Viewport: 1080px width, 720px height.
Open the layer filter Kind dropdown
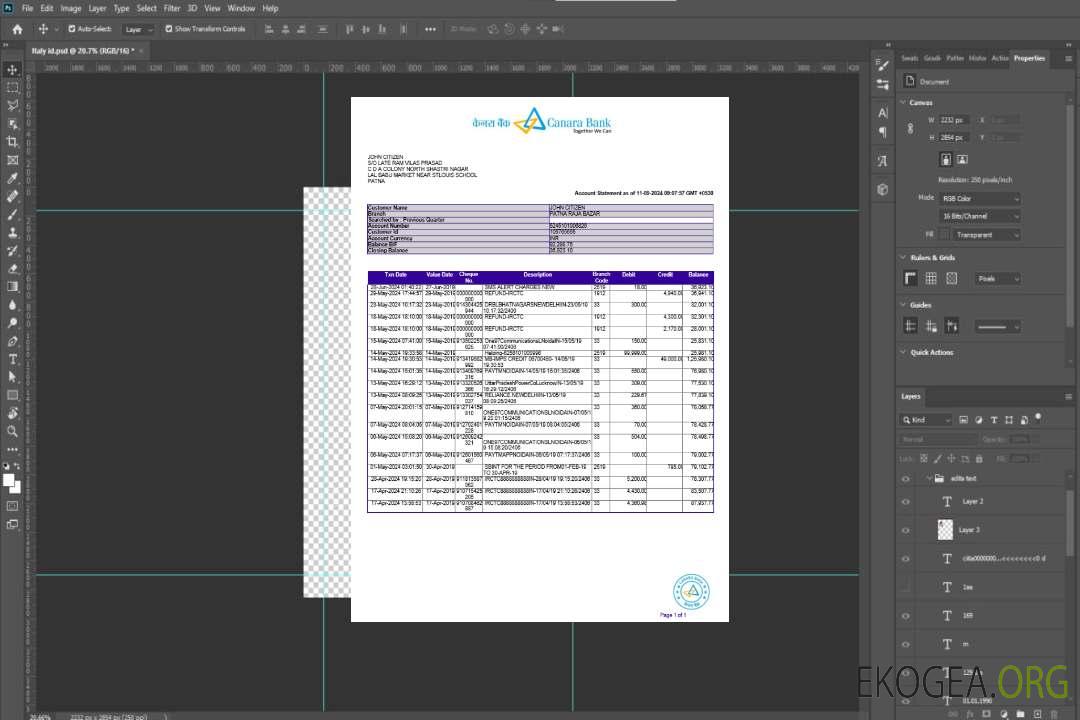(x=926, y=420)
